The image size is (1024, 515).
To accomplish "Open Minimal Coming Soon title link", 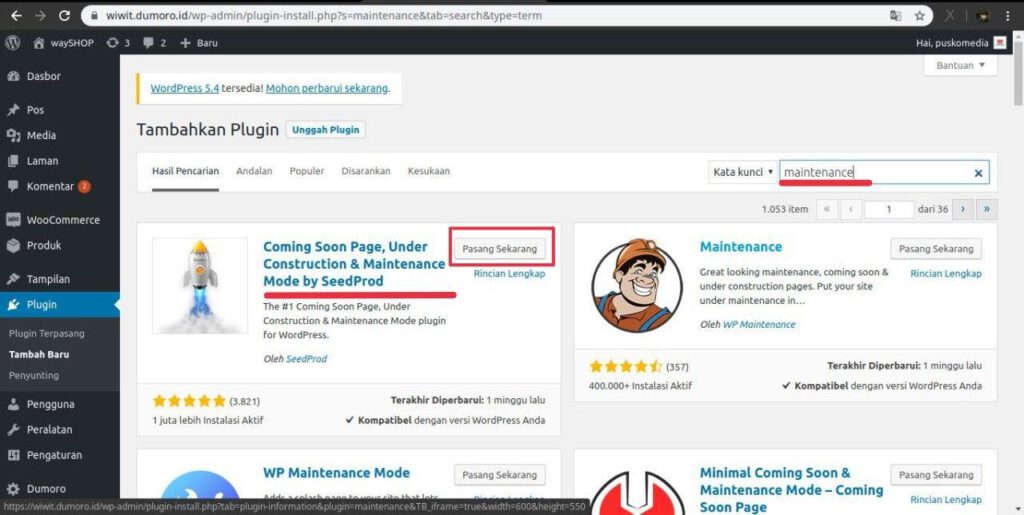I will point(792,490).
